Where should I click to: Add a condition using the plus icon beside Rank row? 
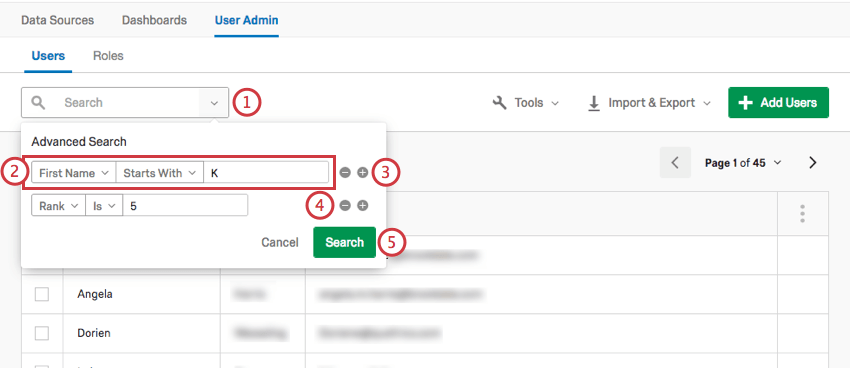[363, 206]
